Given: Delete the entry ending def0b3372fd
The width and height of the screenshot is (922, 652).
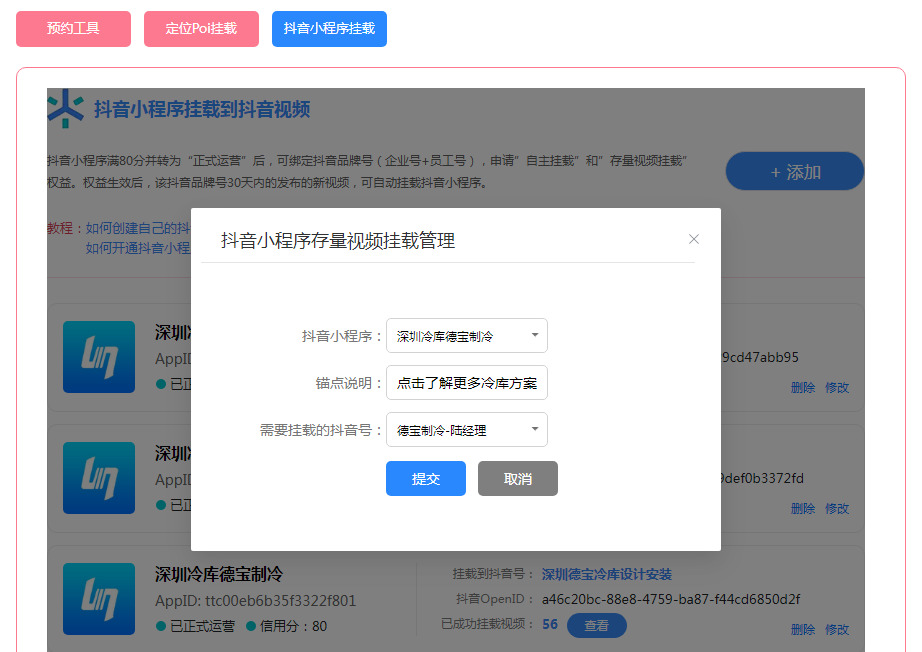Looking at the screenshot, I should 803,509.
